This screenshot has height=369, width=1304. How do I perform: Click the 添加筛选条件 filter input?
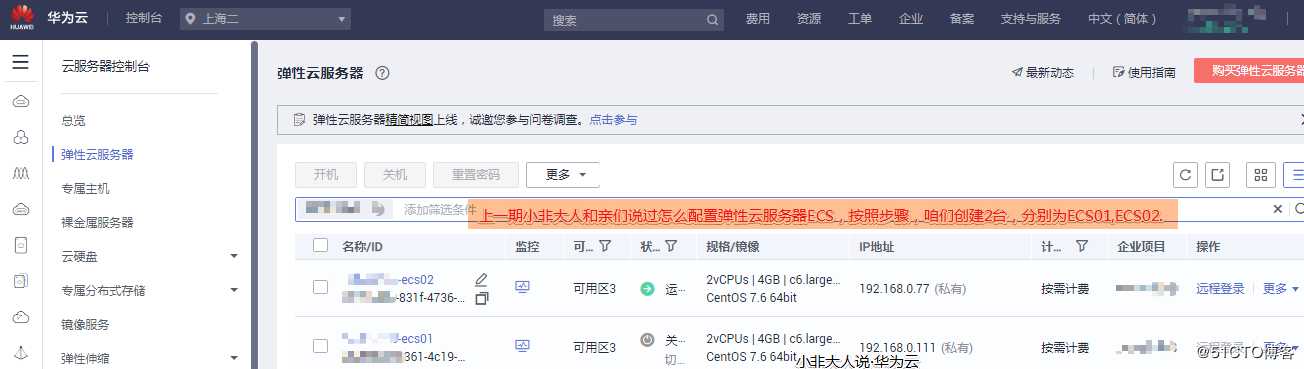point(440,209)
